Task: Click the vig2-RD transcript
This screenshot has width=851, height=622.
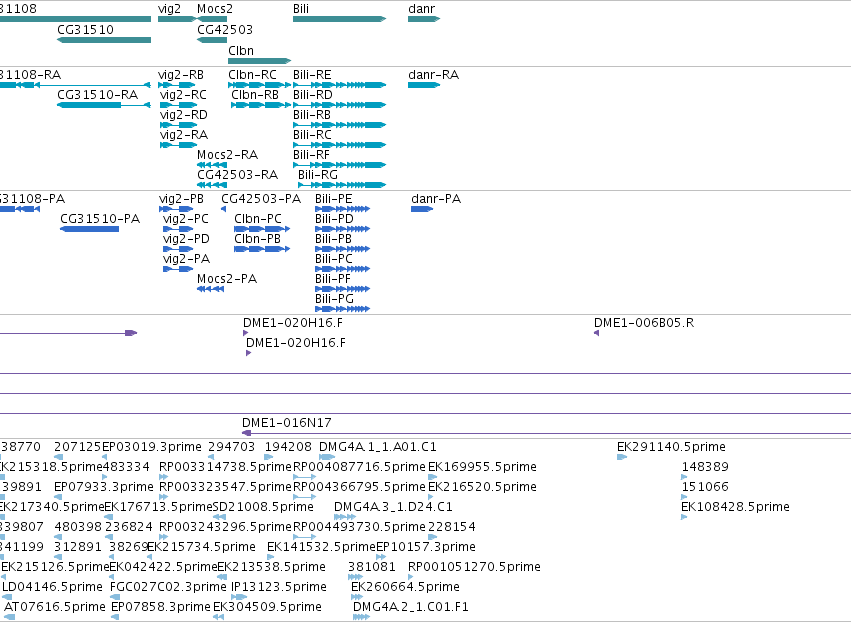Action: point(179,125)
